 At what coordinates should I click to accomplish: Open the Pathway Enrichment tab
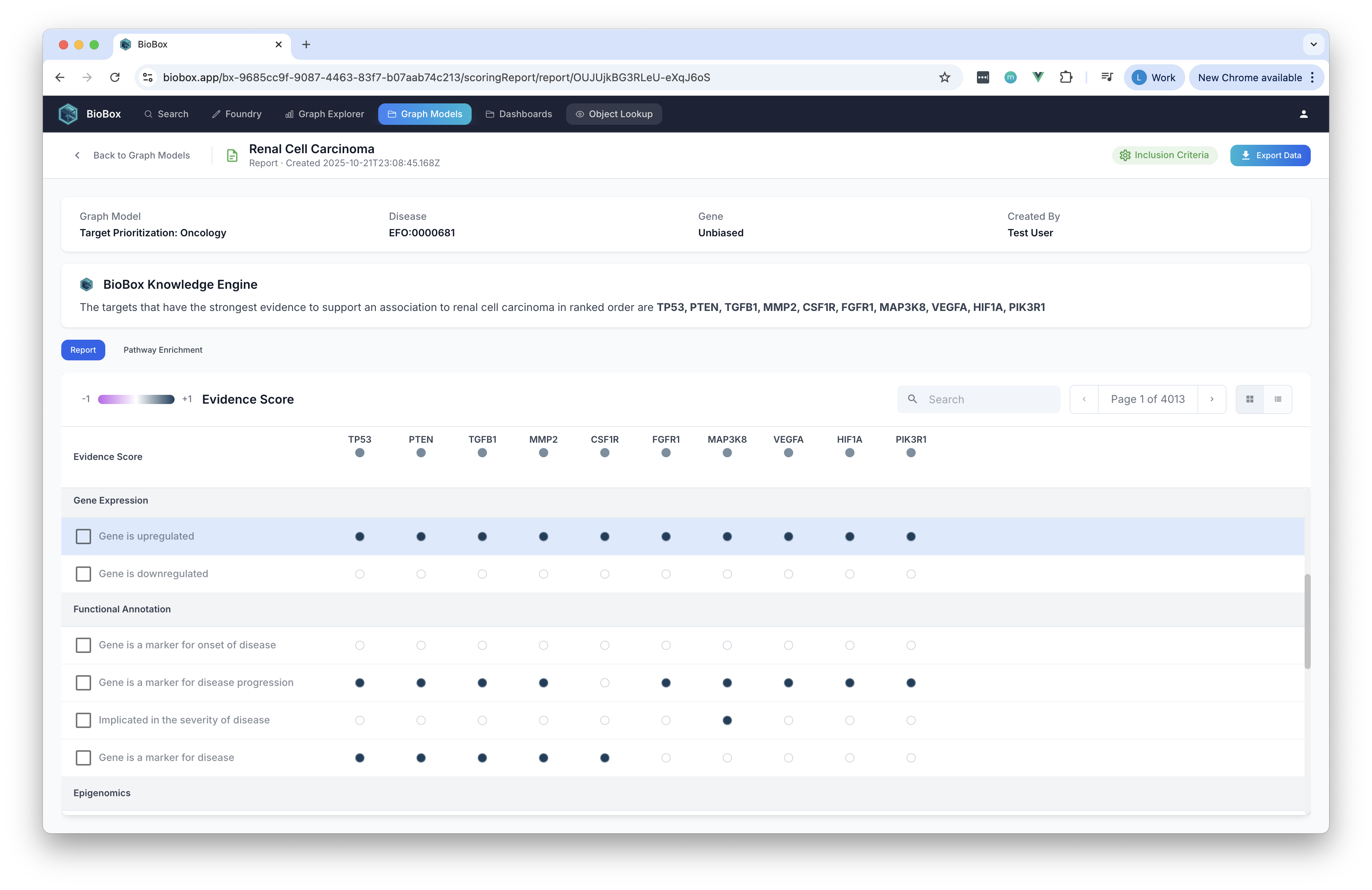(163, 350)
